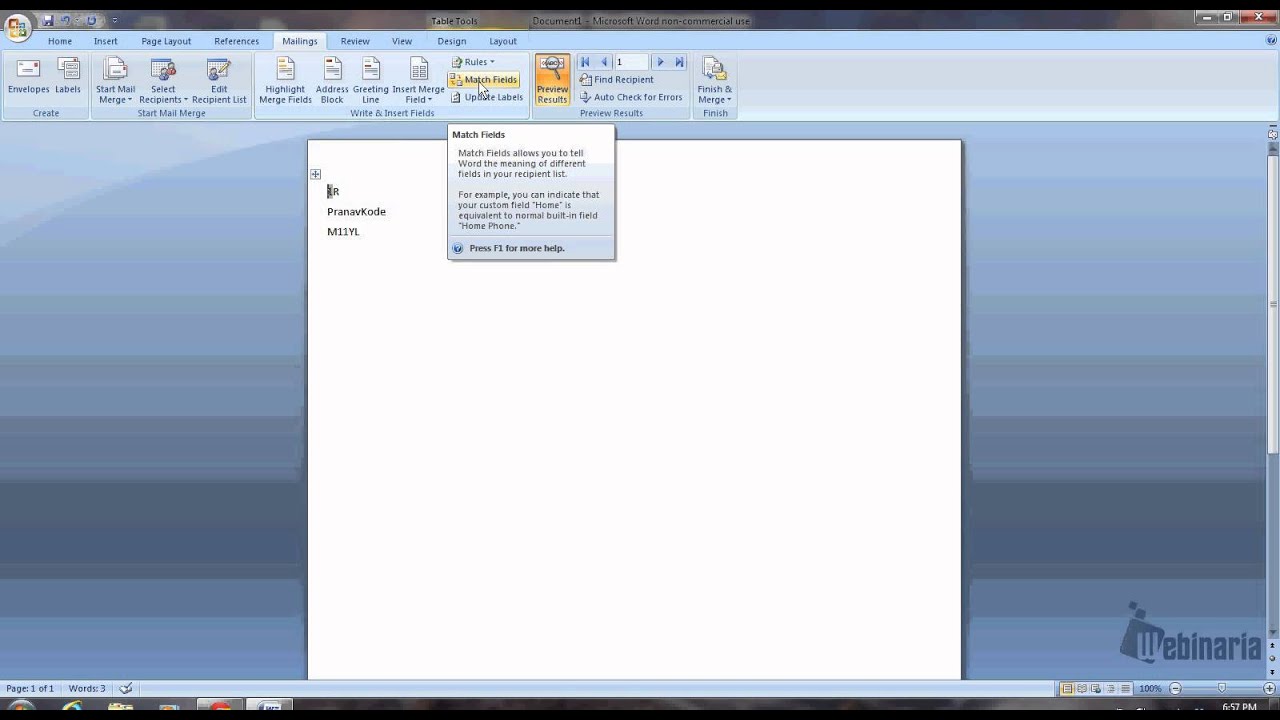Redo action in Quick Access toolbar
The image size is (1280, 720).
click(91, 20)
